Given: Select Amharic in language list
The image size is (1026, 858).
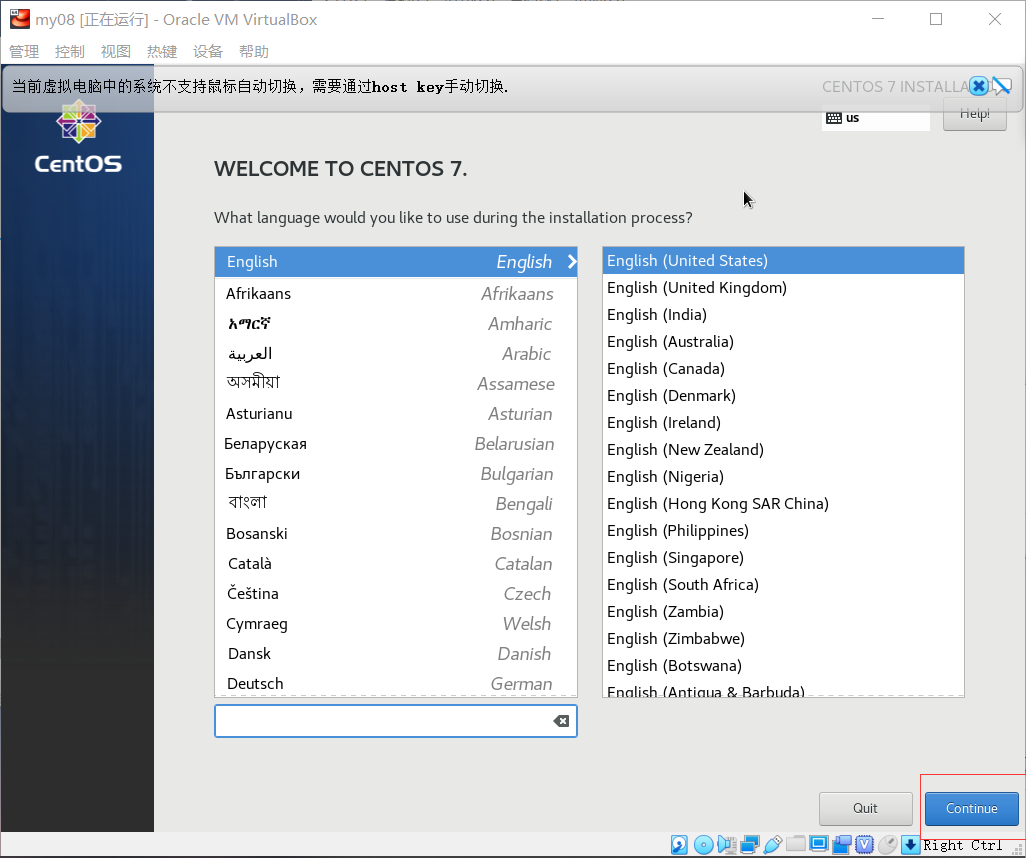Looking at the screenshot, I should (x=396, y=324).
